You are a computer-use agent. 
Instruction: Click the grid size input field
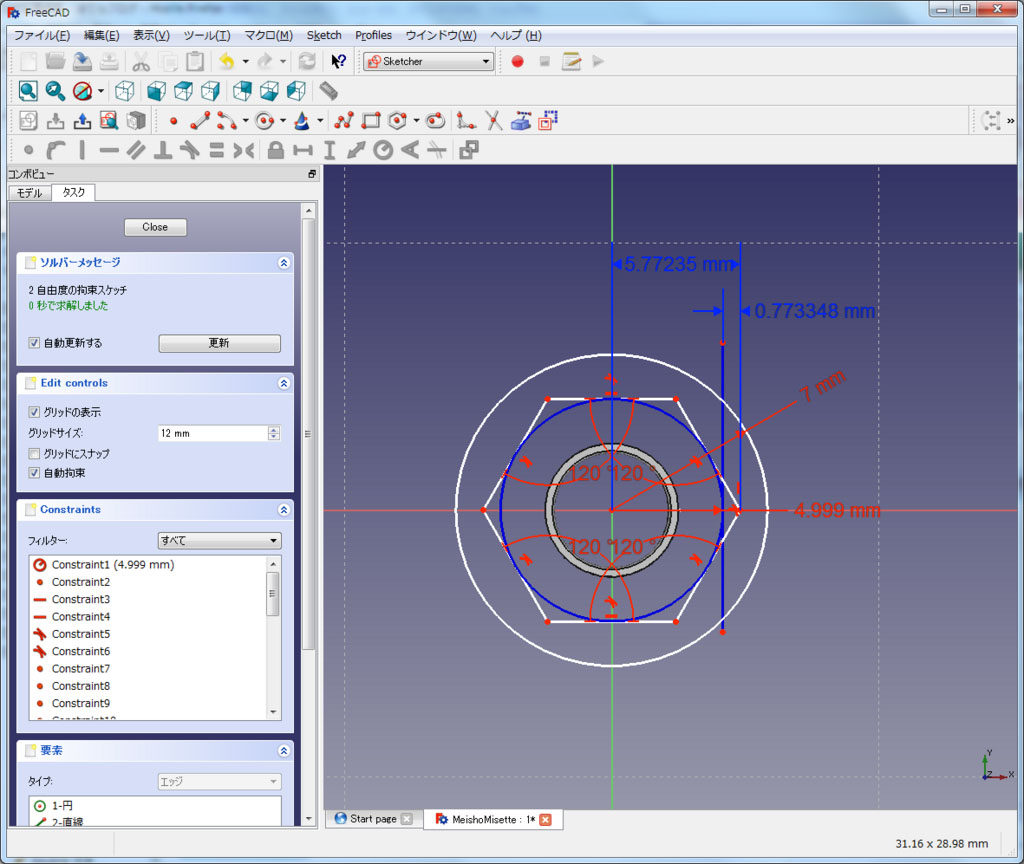coord(212,434)
